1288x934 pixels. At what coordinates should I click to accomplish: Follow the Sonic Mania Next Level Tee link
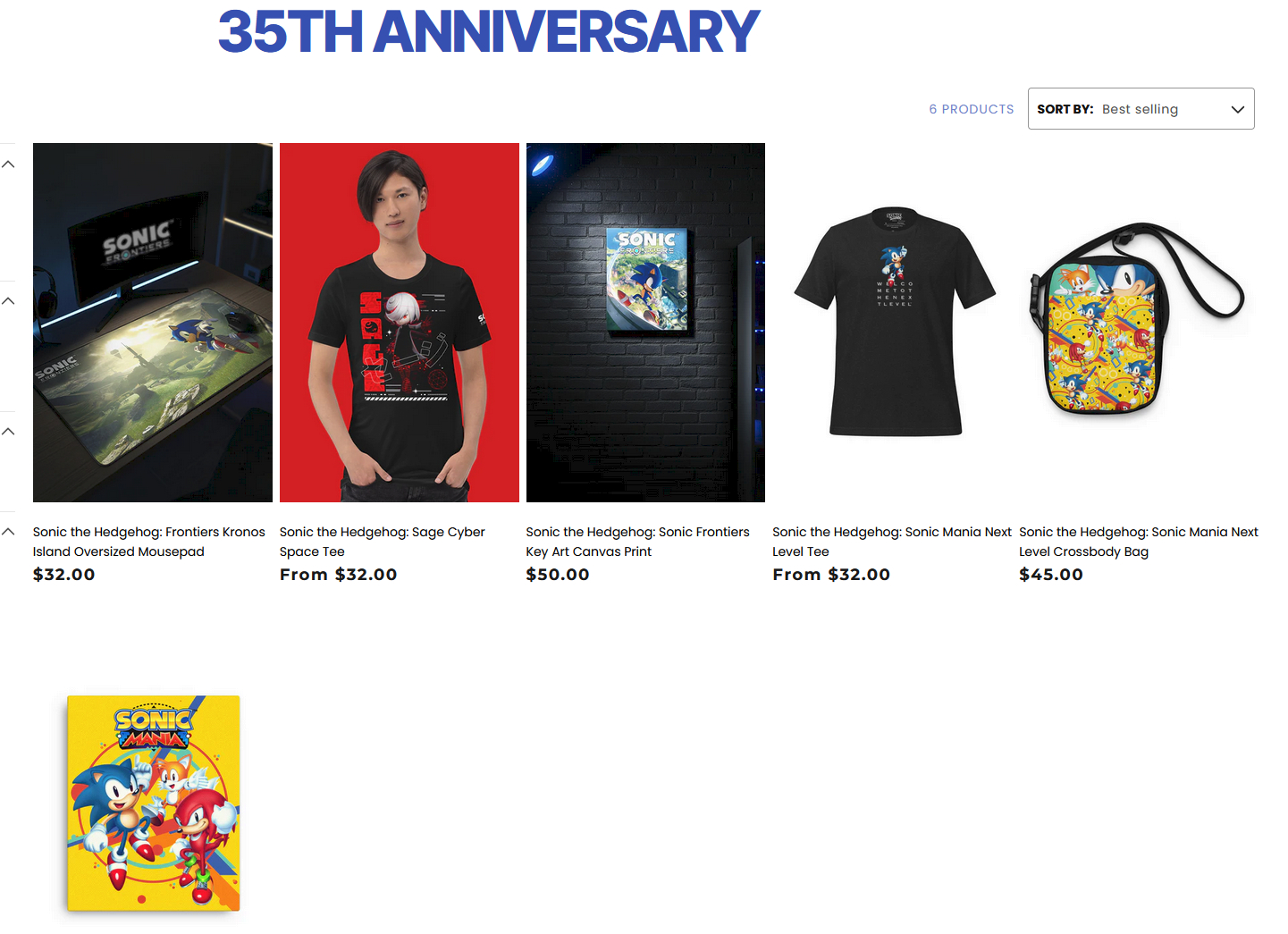click(x=892, y=542)
